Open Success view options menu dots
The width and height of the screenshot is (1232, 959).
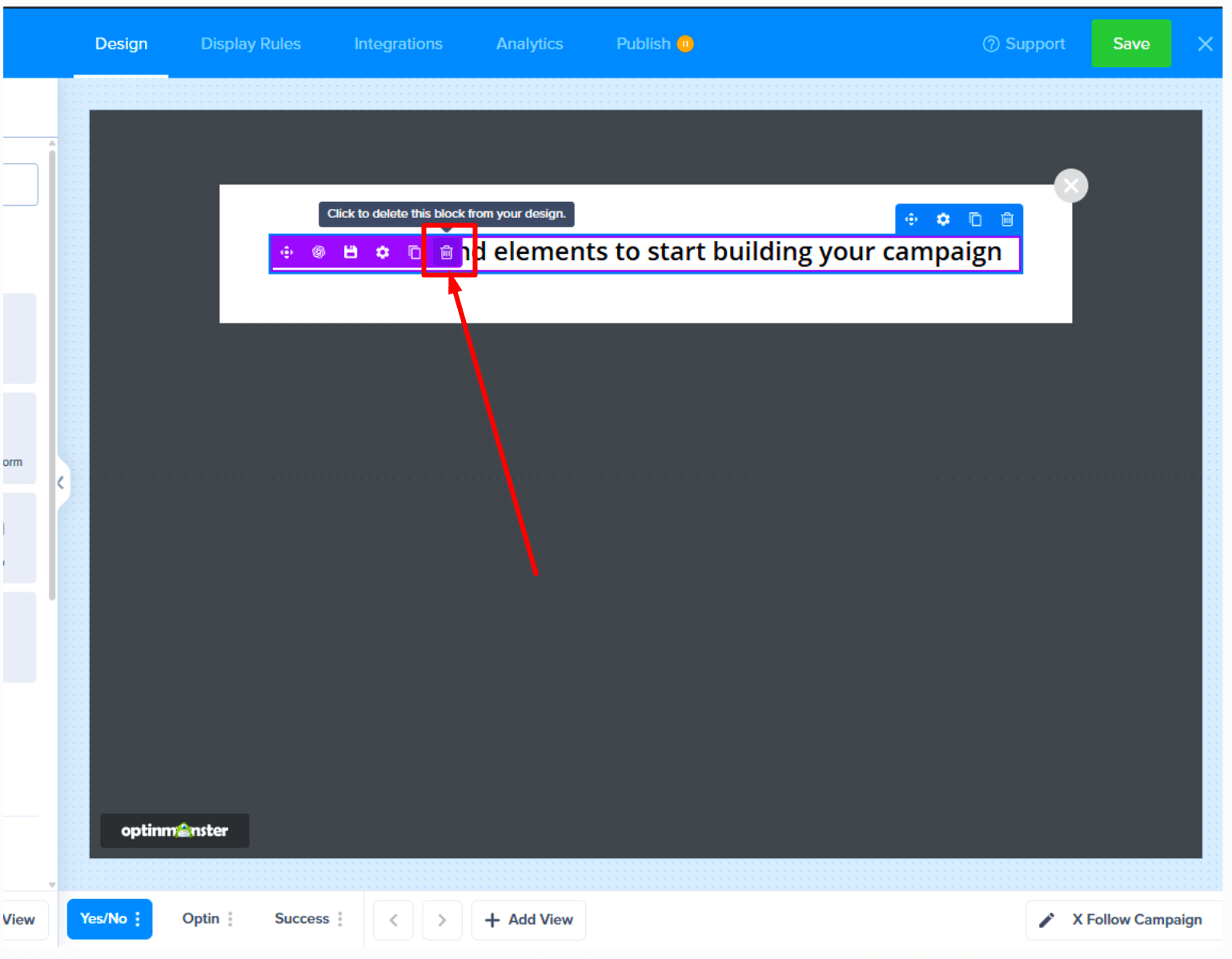[x=340, y=919]
